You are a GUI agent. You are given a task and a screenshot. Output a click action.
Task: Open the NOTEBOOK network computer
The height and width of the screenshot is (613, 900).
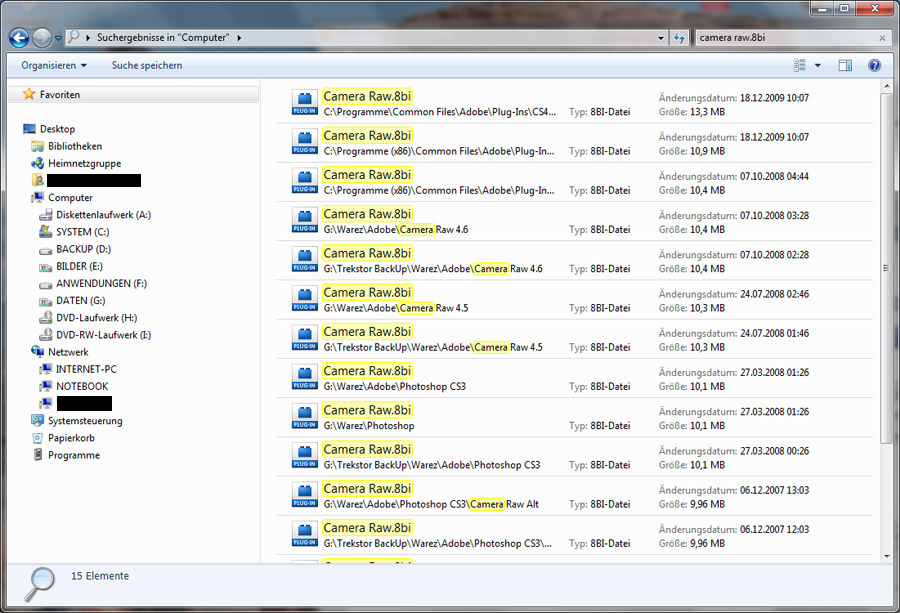[x=82, y=386]
